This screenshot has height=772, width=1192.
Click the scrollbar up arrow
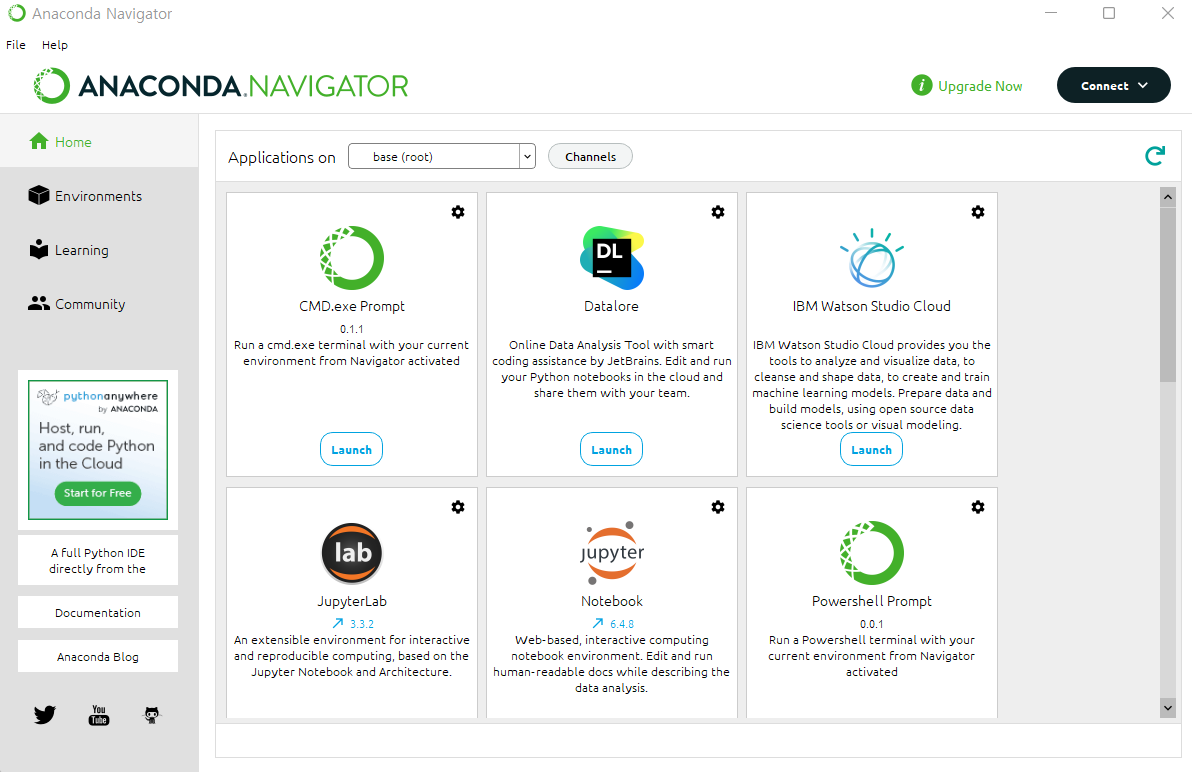click(x=1168, y=197)
